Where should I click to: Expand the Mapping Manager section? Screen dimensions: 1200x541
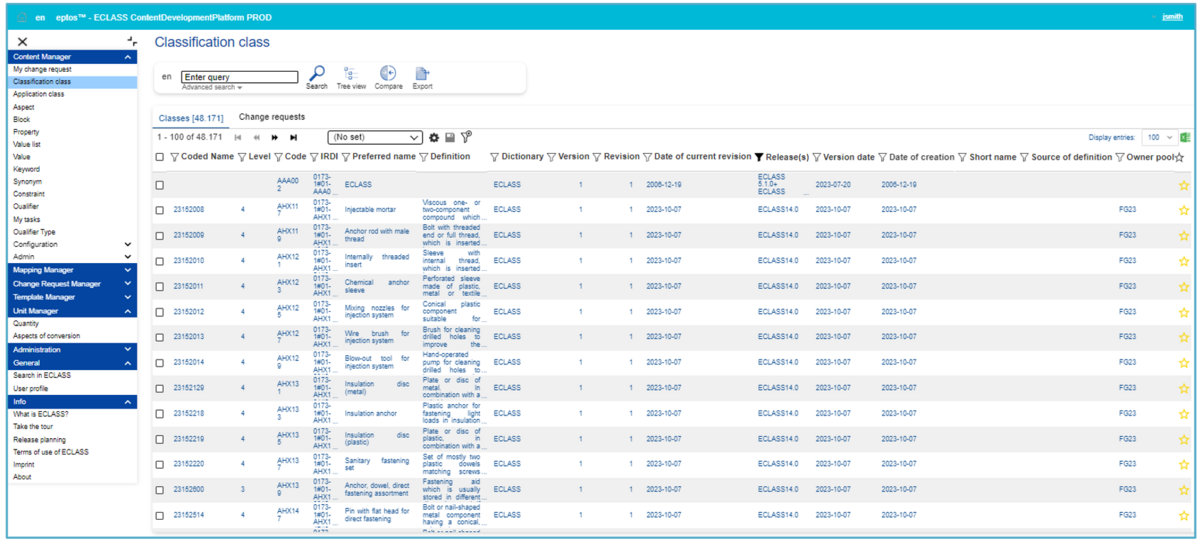tap(70, 270)
